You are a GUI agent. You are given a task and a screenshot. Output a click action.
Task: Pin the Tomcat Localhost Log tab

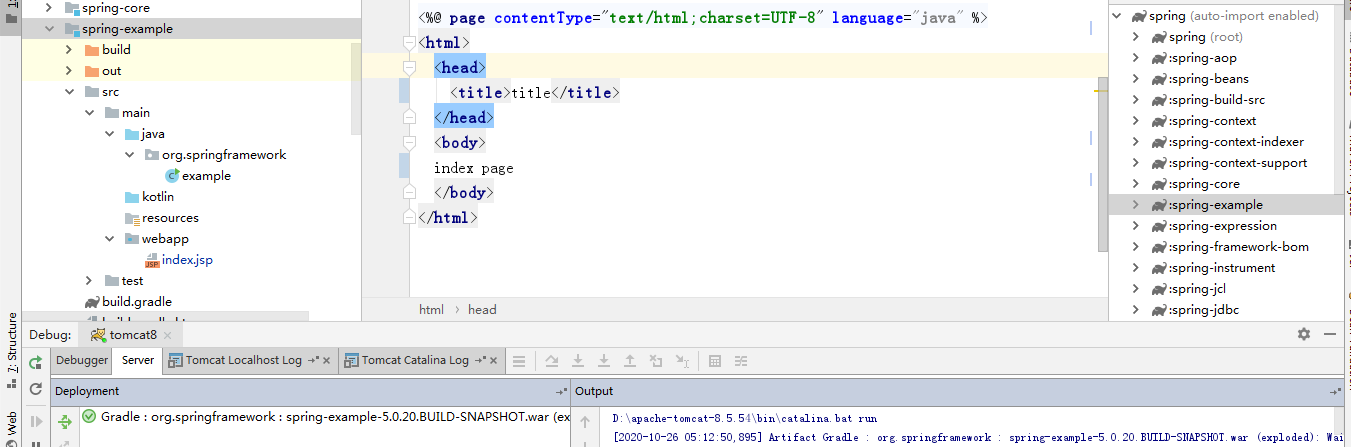[x=312, y=360]
